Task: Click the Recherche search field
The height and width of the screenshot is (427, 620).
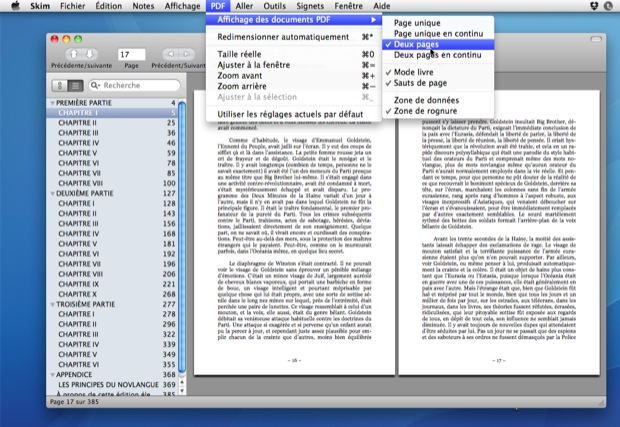Action: point(134,85)
